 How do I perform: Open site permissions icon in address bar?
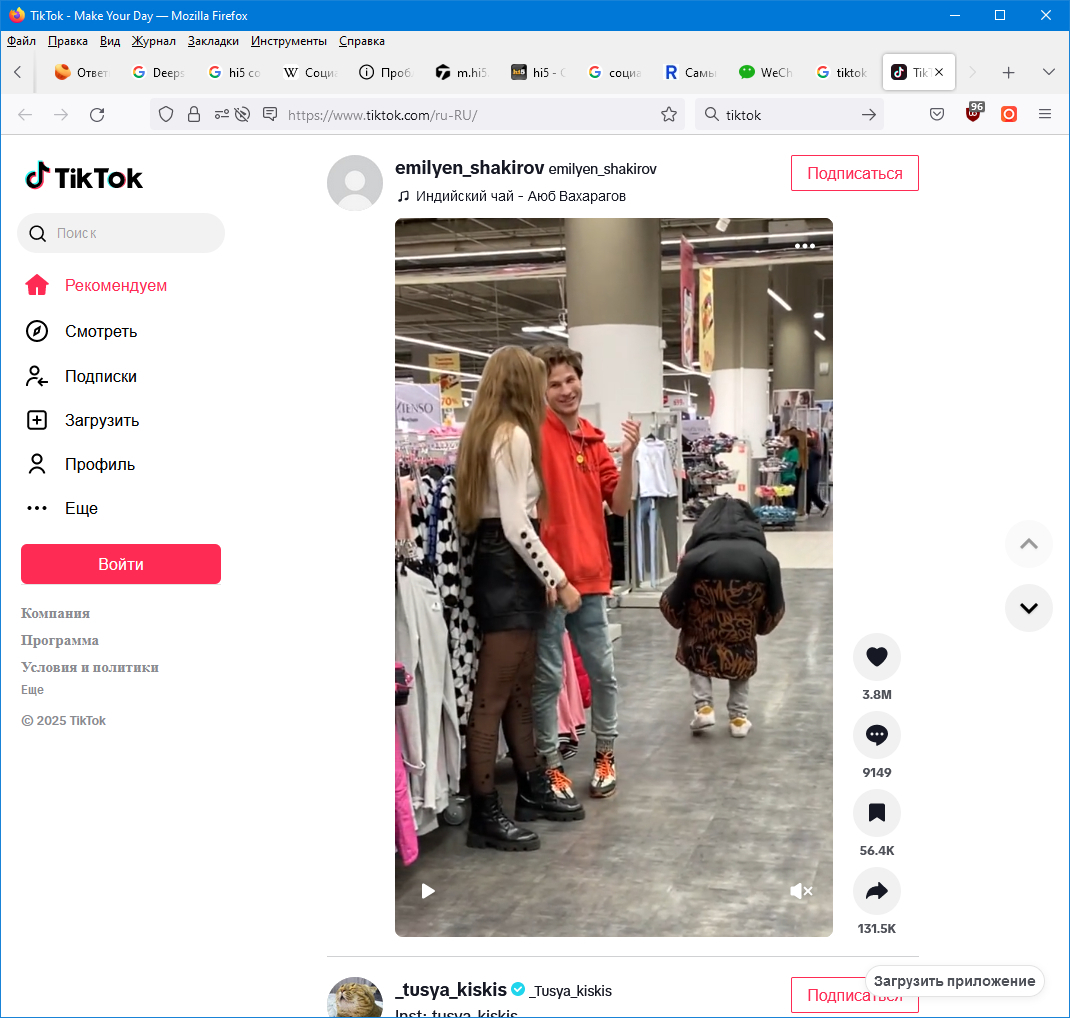pyautogui.click(x=221, y=115)
